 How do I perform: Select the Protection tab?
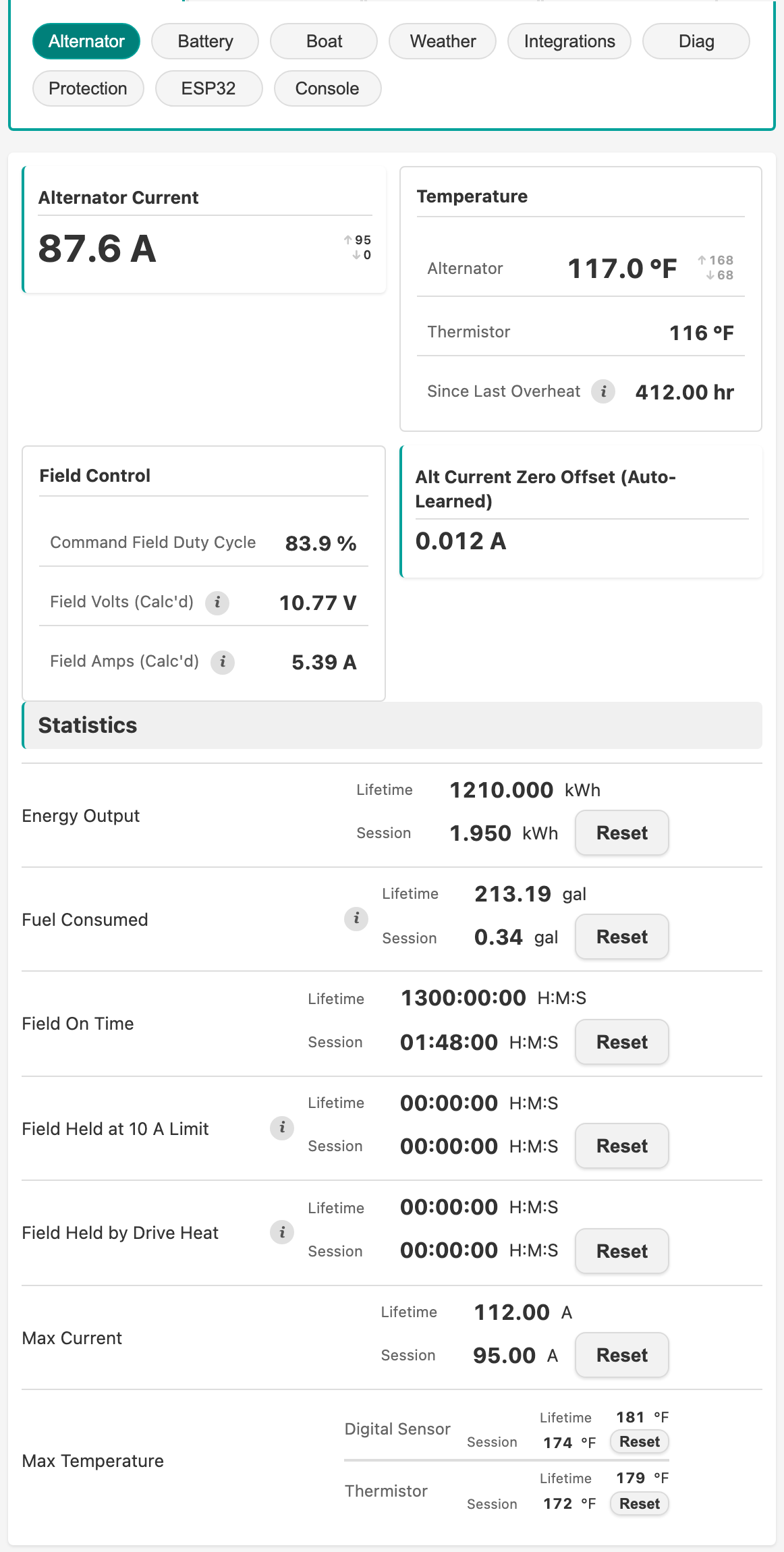click(x=88, y=88)
